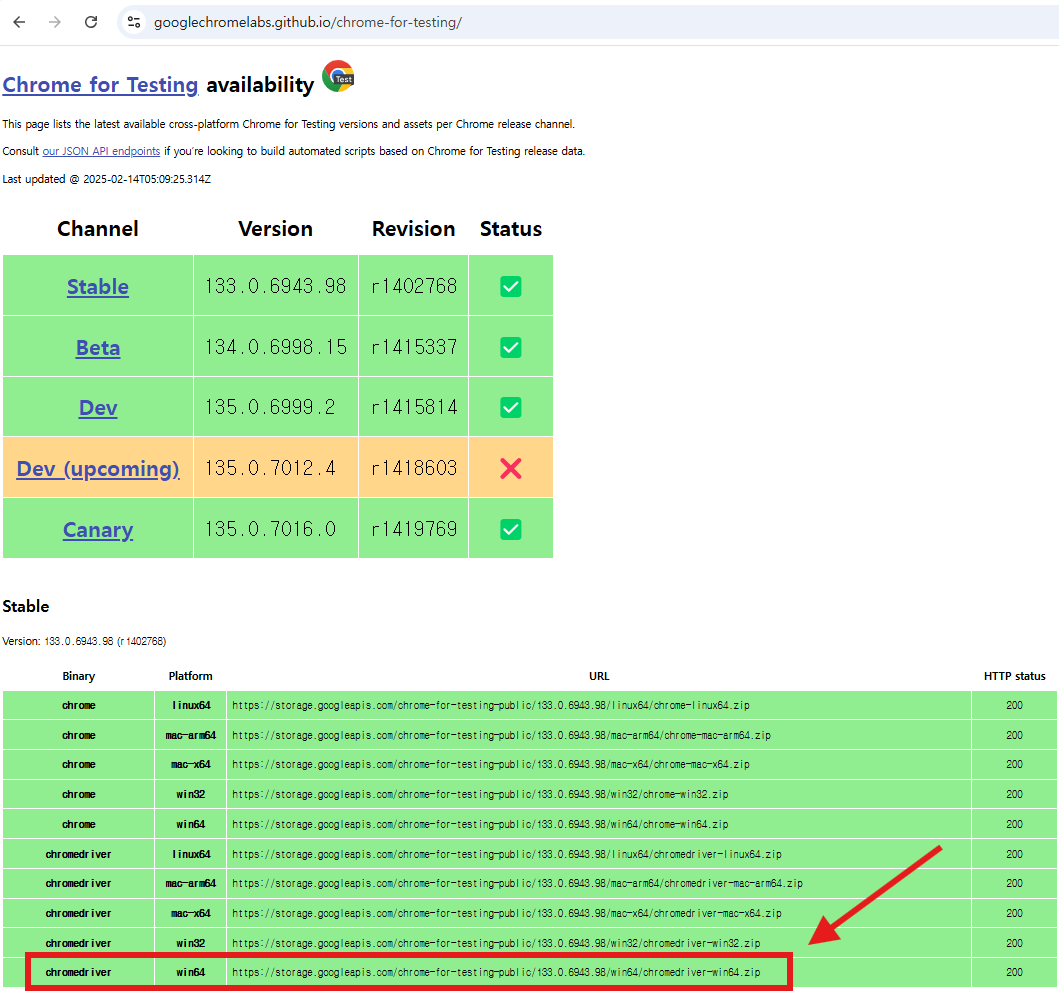
Task: Reload the page with the refresh icon
Action: [x=91, y=22]
